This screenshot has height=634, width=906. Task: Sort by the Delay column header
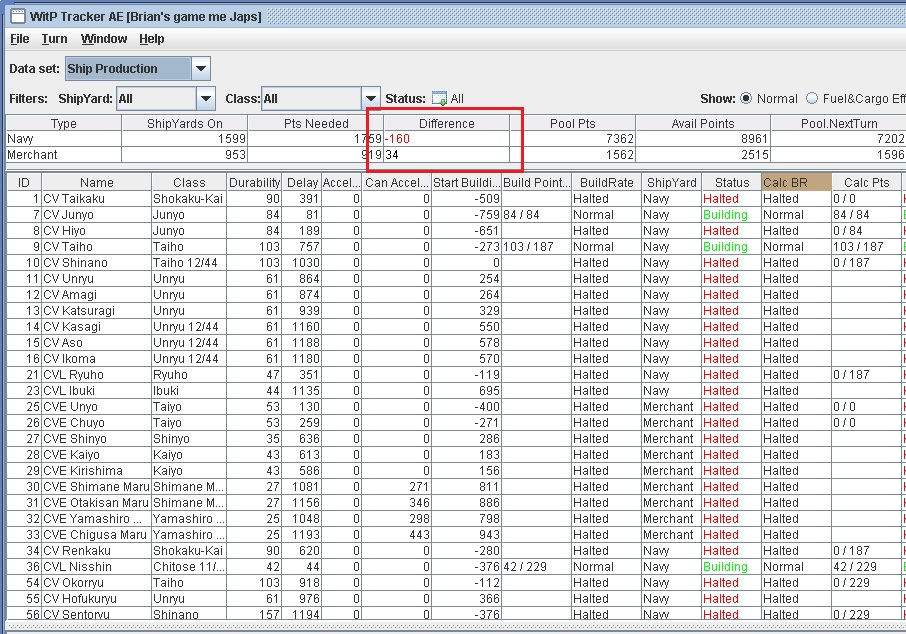[x=302, y=183]
